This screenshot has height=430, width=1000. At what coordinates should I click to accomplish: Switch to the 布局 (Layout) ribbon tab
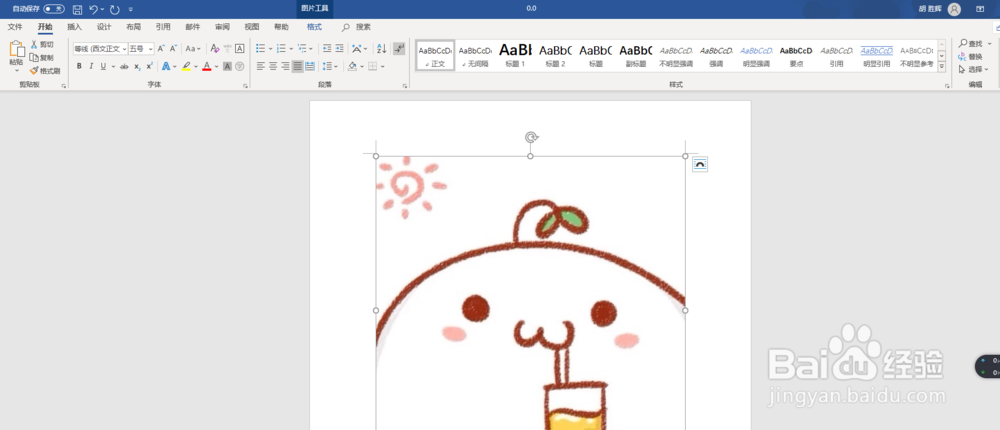(133, 27)
